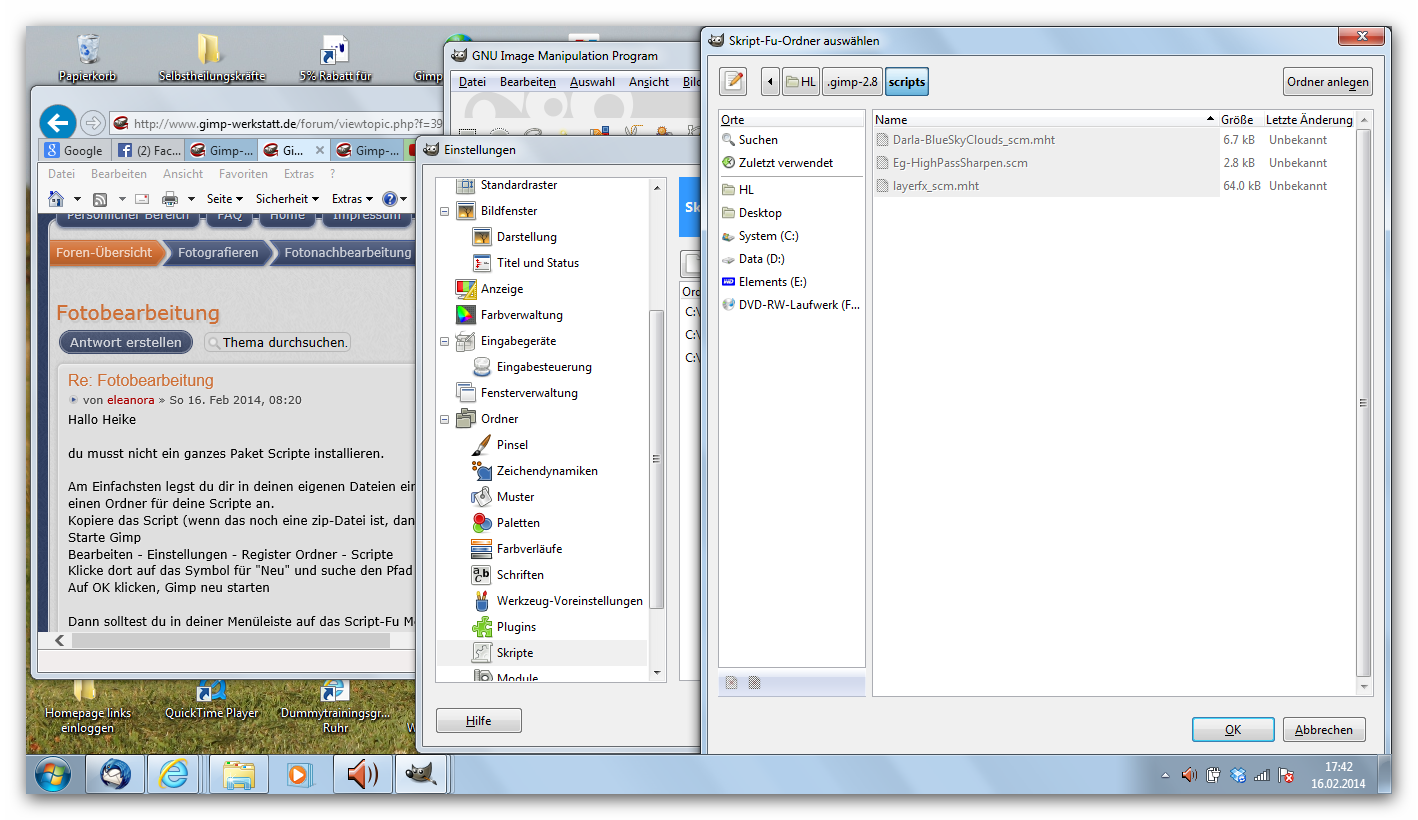The width and height of the screenshot is (1418, 820).
Task: Go back in Internet Explorer
Action: pyautogui.click(x=58, y=123)
